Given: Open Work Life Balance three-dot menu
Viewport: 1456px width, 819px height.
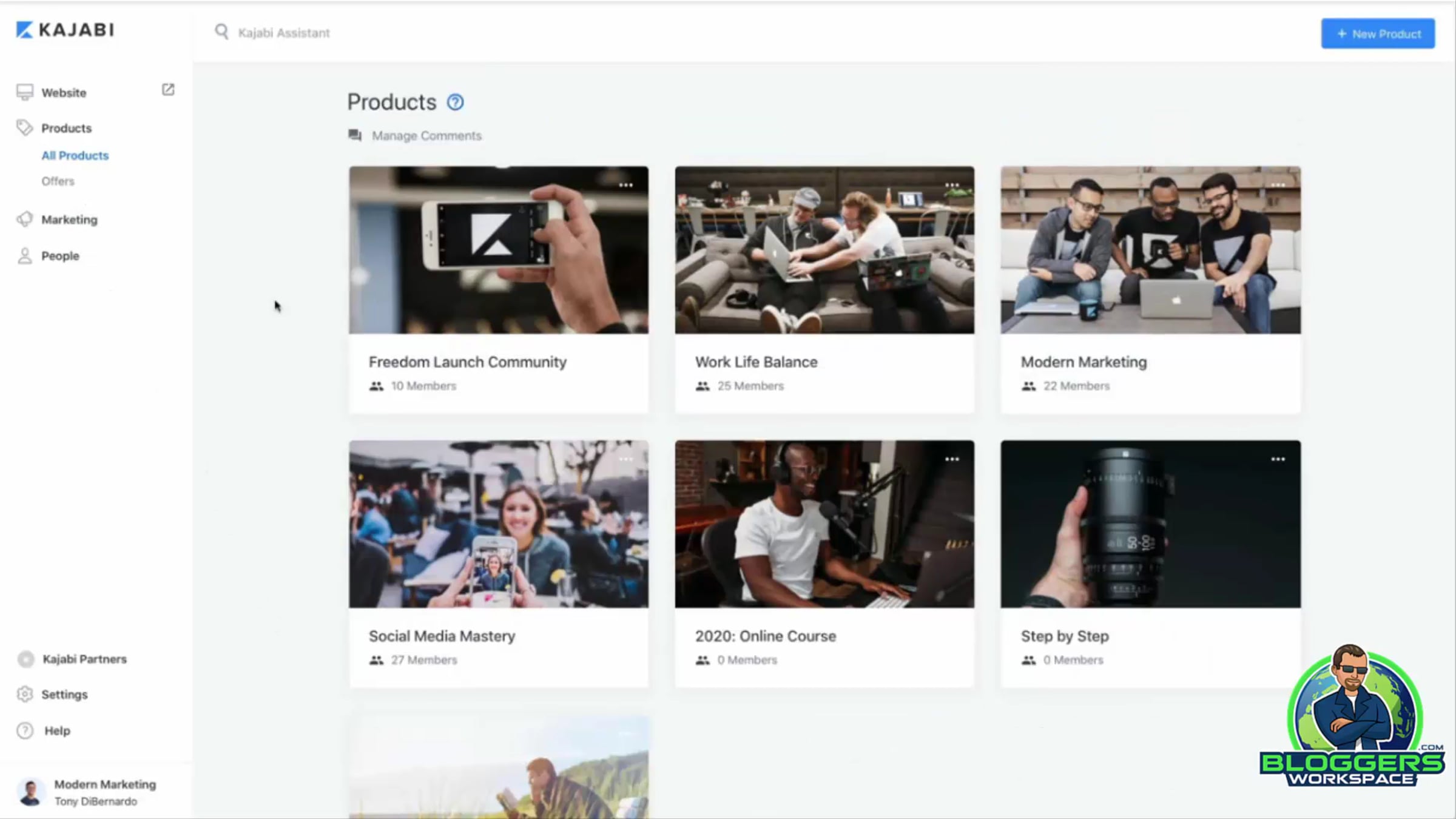Looking at the screenshot, I should (952, 185).
